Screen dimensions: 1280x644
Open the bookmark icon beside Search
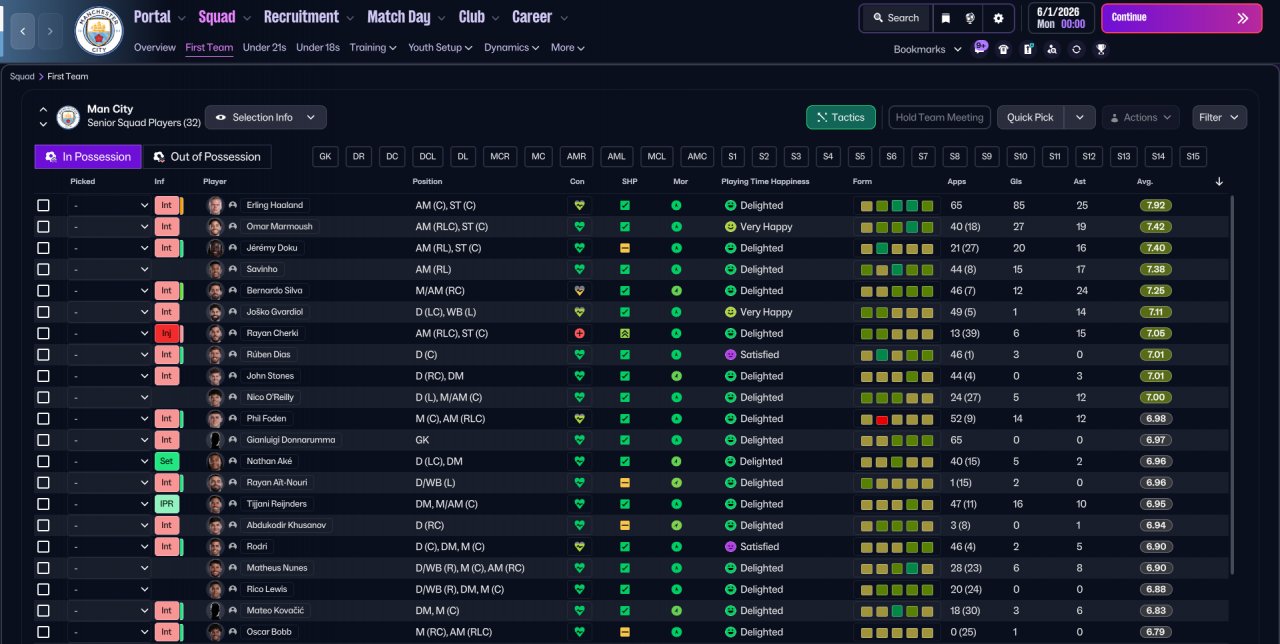[x=945, y=18]
